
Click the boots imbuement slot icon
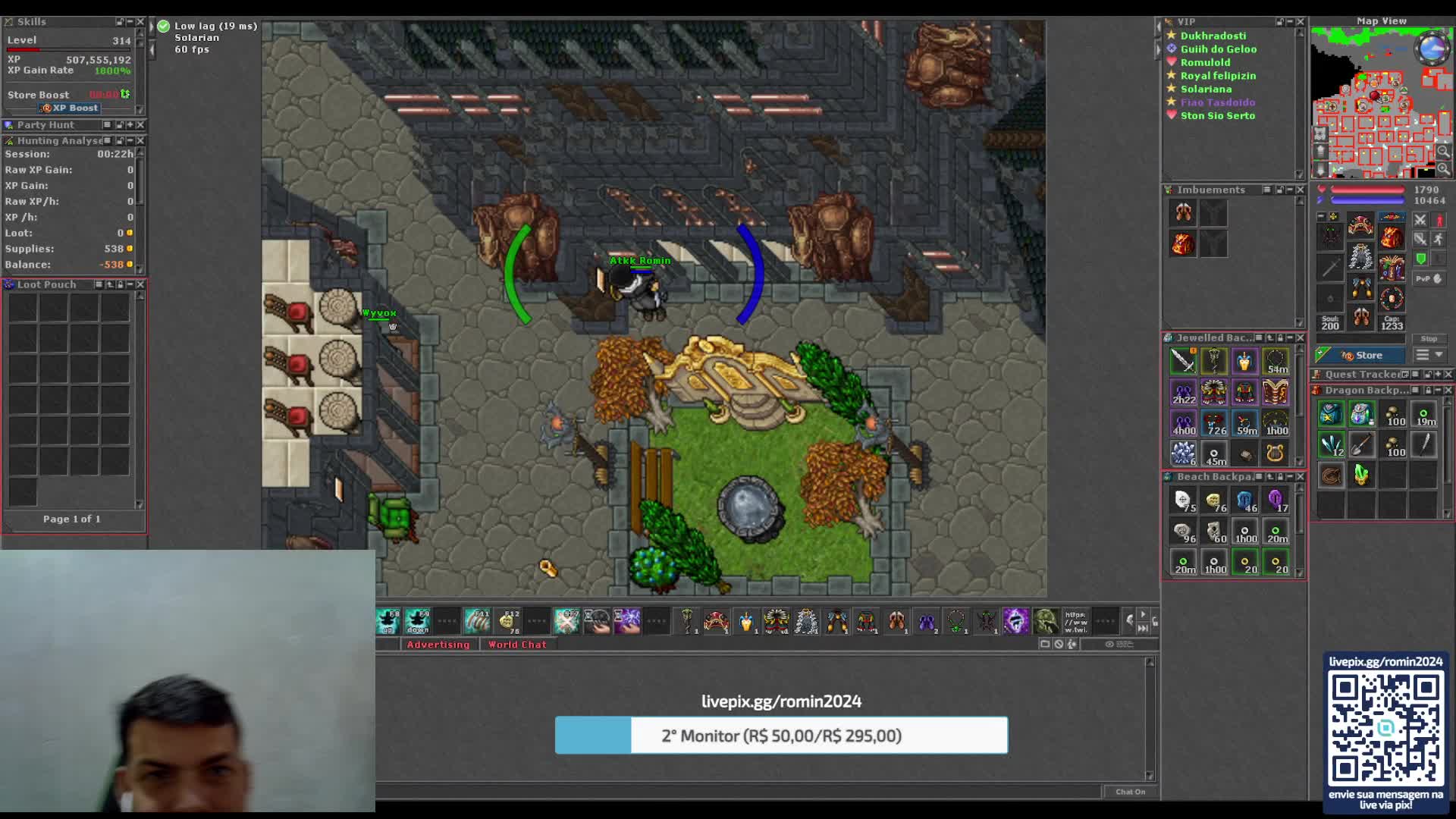tap(1183, 213)
